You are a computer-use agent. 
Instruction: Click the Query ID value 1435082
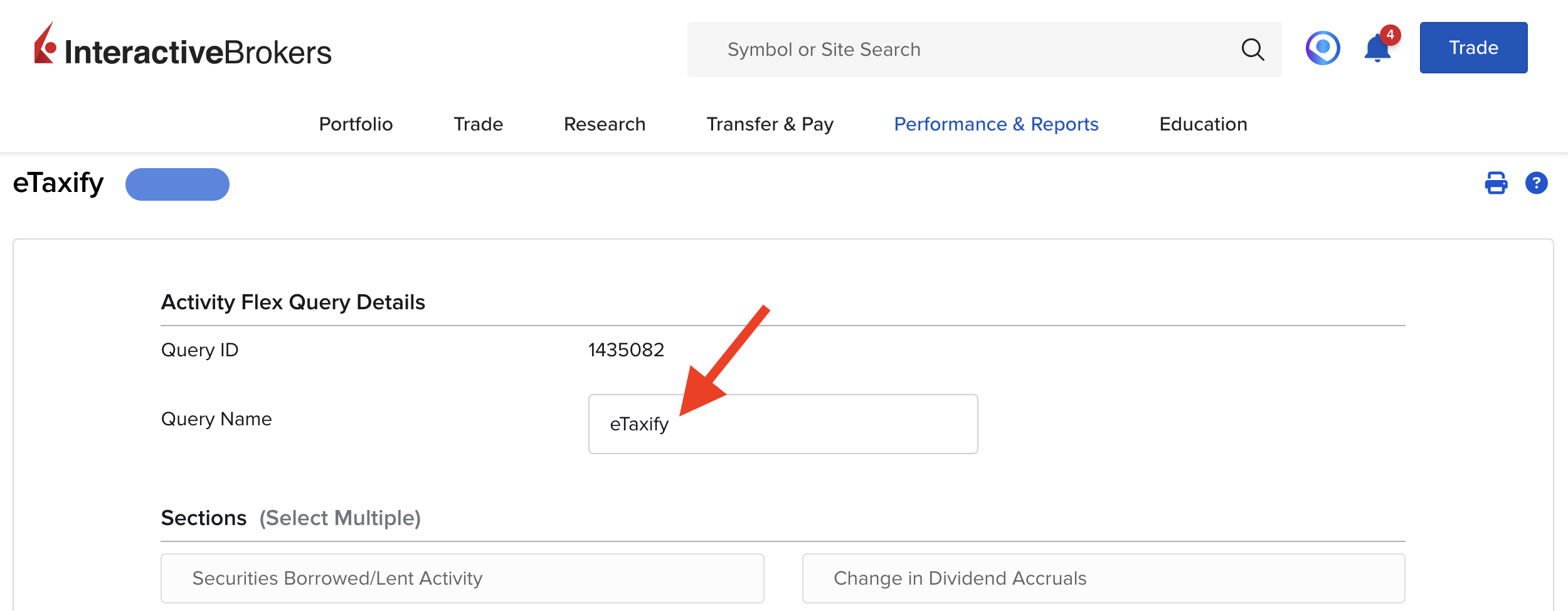click(x=626, y=350)
